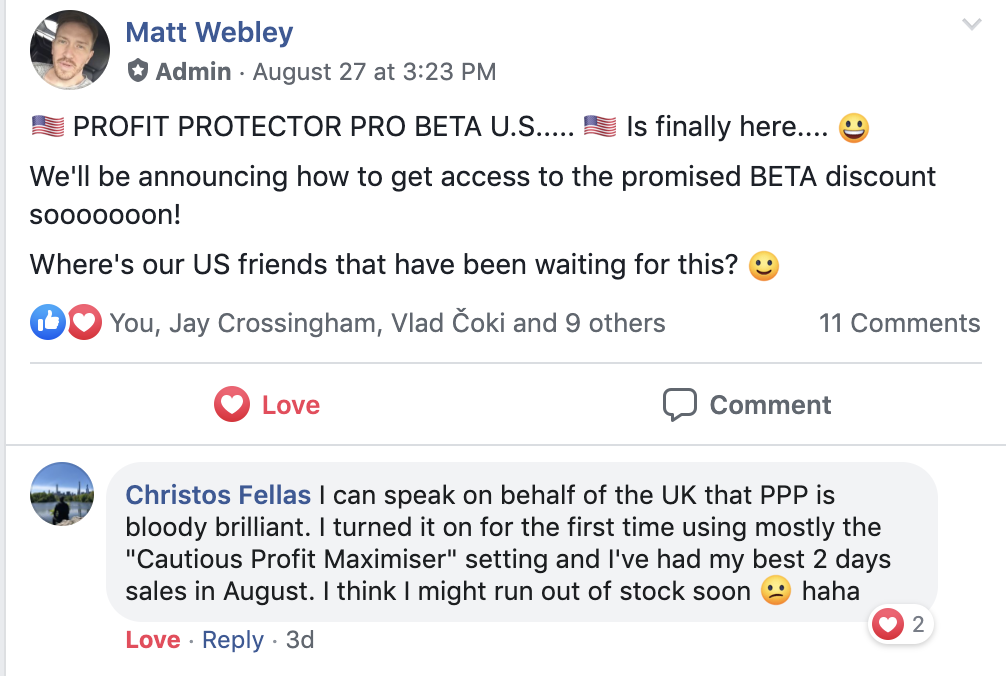Reply to Christos Fellas's comment
This screenshot has height=676, width=1006.
(x=232, y=640)
